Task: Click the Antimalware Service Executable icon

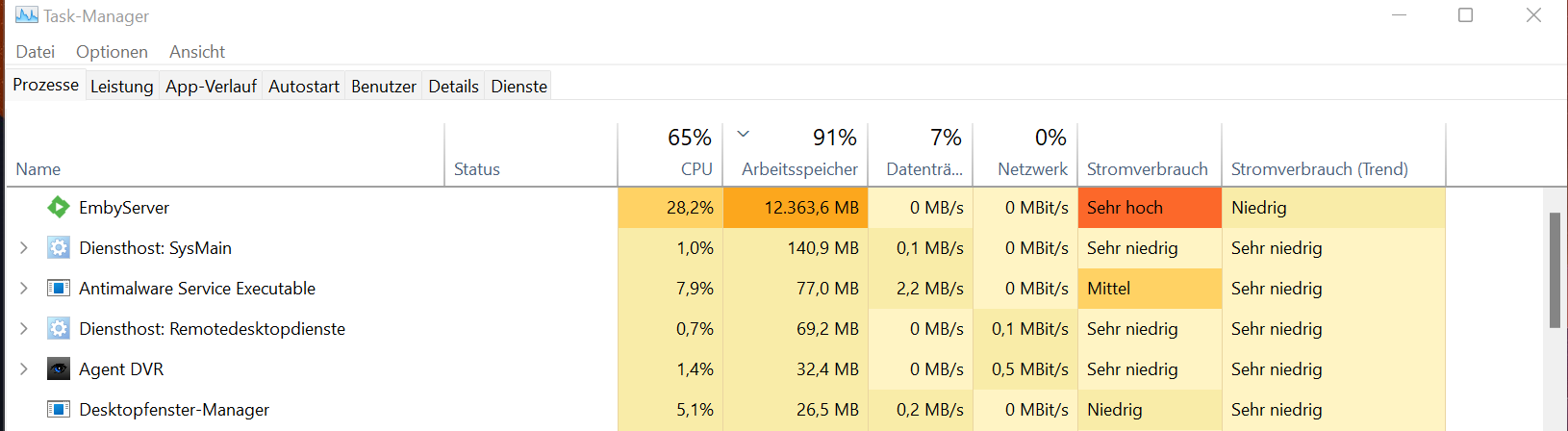Action: pyautogui.click(x=59, y=289)
